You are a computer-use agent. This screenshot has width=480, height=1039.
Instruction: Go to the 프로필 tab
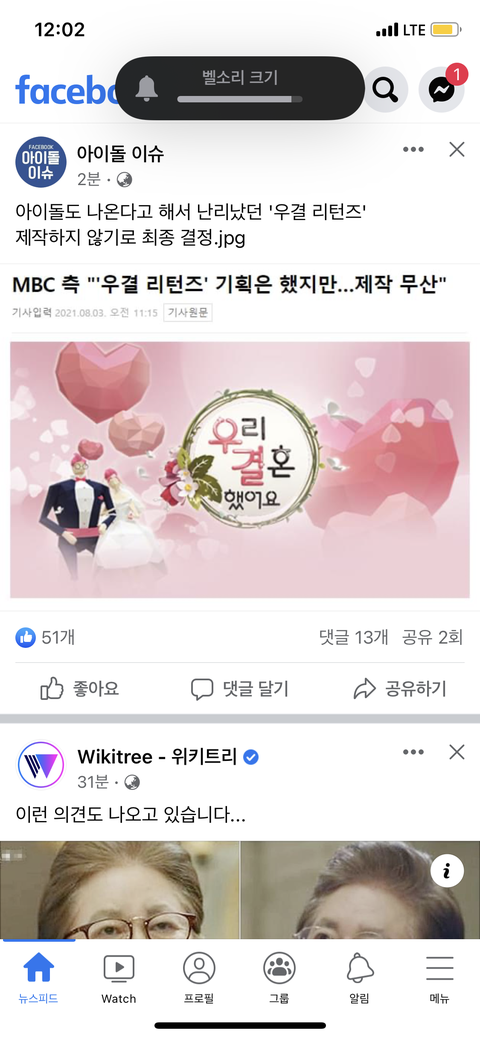(x=199, y=979)
